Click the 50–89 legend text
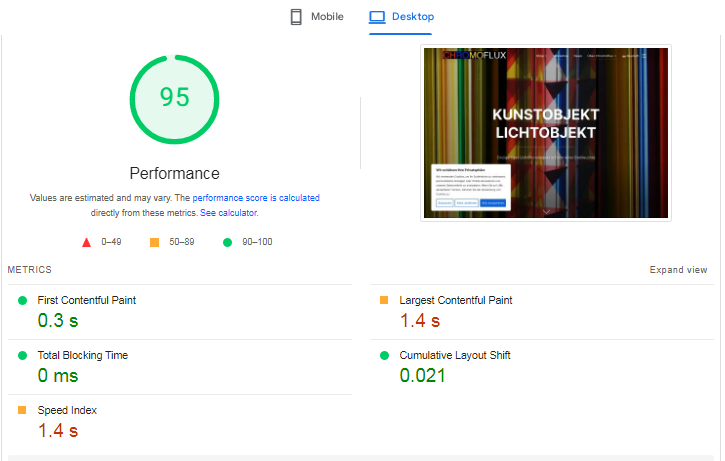 (182, 242)
